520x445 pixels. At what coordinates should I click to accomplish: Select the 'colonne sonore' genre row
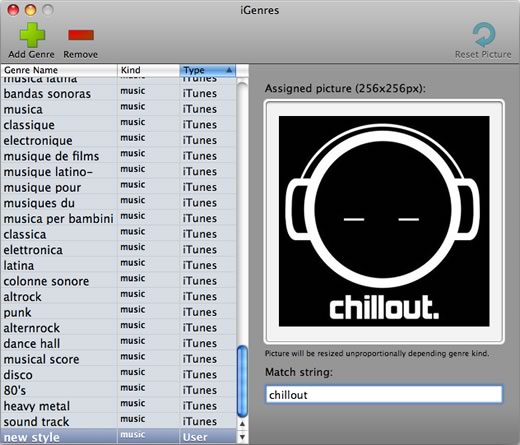(118, 281)
